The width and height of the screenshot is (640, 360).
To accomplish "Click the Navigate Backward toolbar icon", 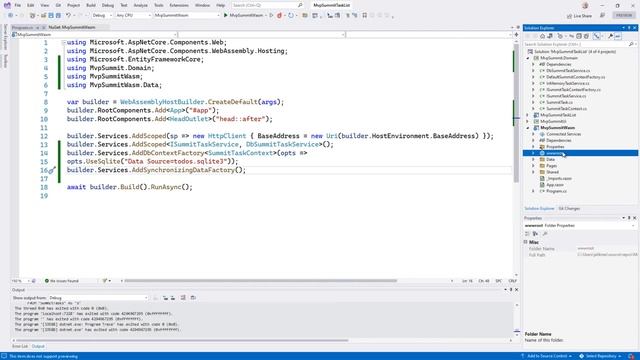I will click(x=10, y=15).
